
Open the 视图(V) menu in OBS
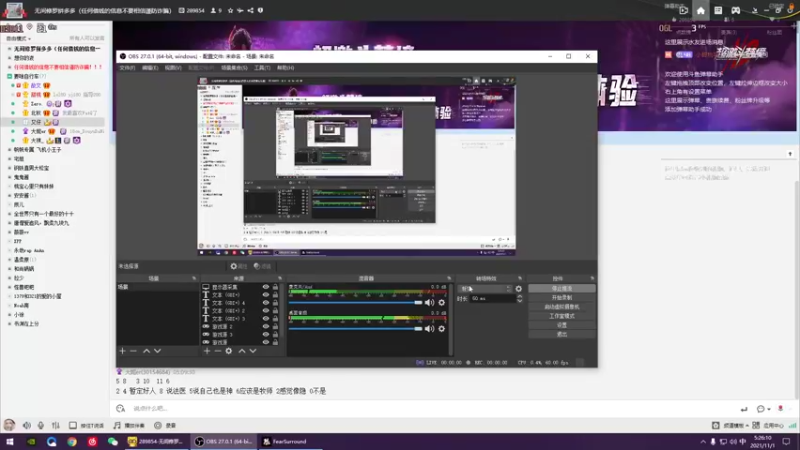click(x=173, y=68)
